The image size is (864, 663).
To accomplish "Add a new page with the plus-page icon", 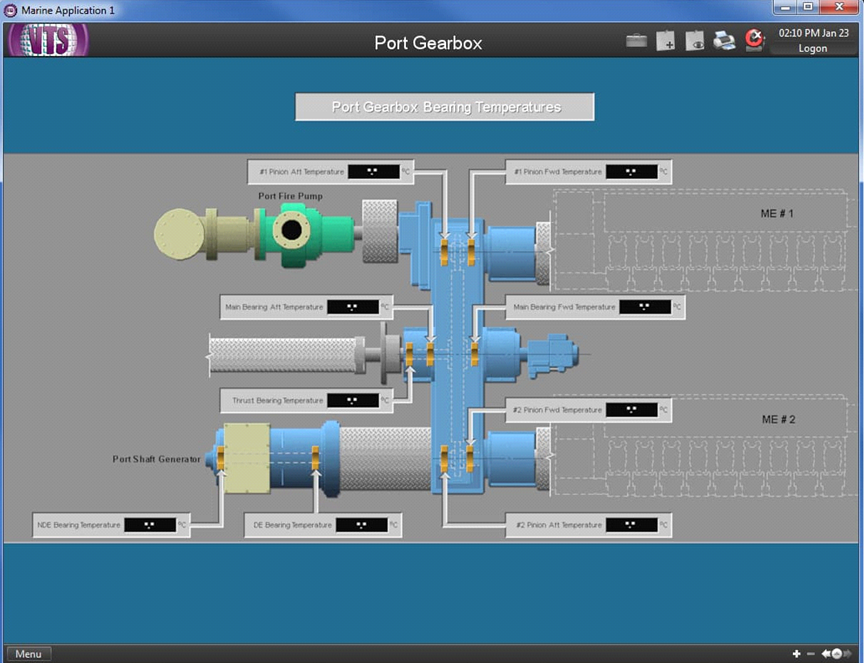I will tap(665, 40).
